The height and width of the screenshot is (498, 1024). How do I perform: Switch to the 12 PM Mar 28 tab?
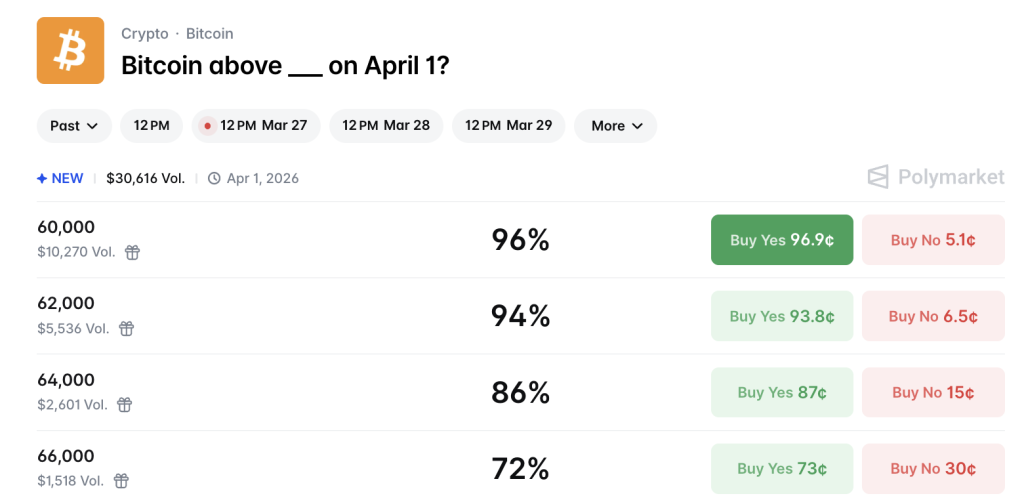click(x=386, y=126)
